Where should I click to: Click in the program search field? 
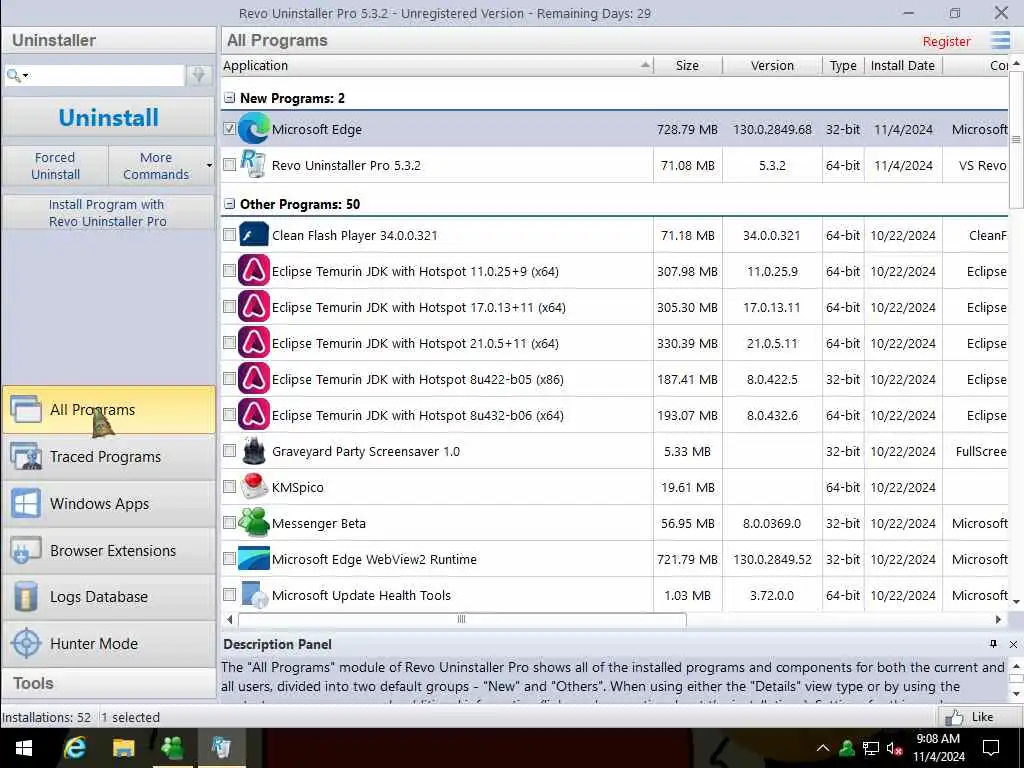(x=107, y=75)
